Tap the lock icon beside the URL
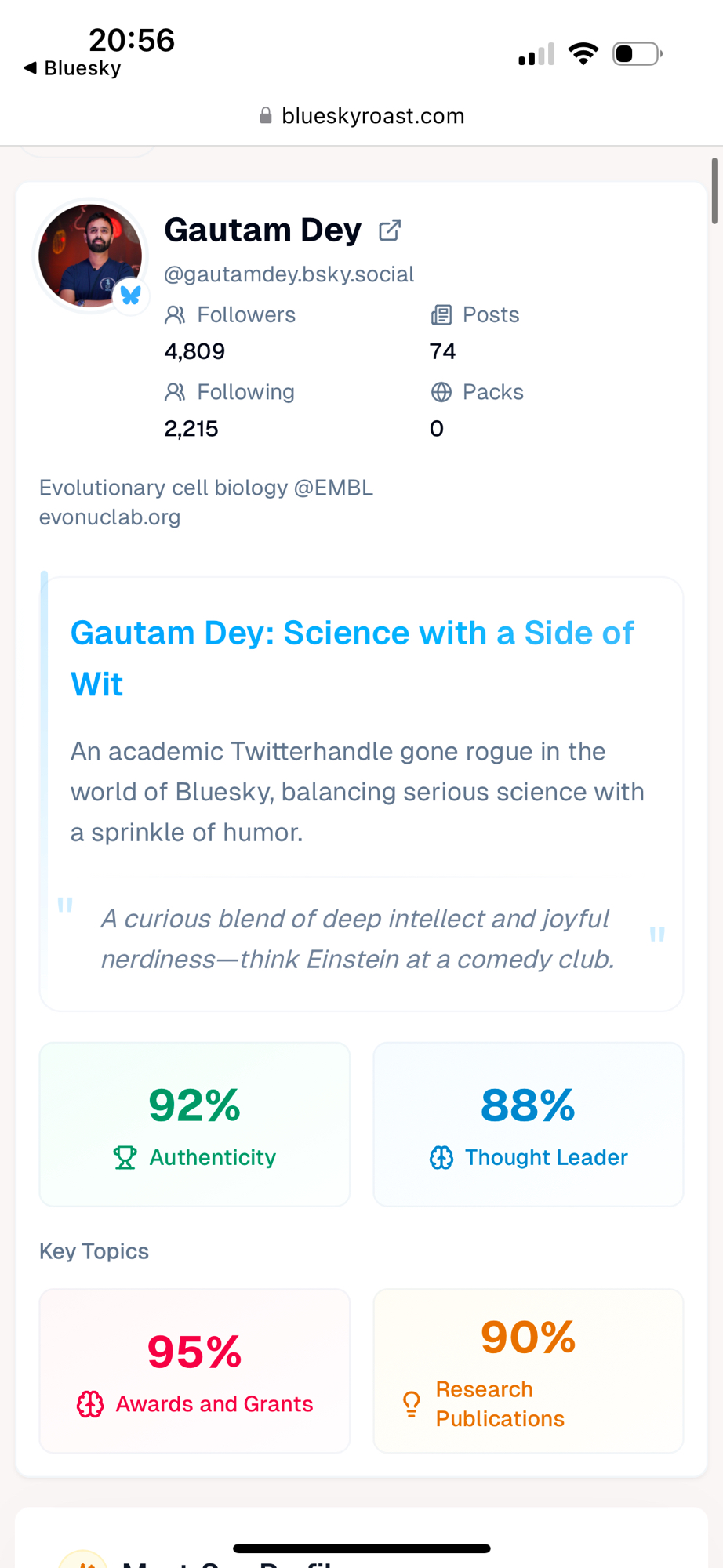The image size is (723, 1568). tap(266, 116)
